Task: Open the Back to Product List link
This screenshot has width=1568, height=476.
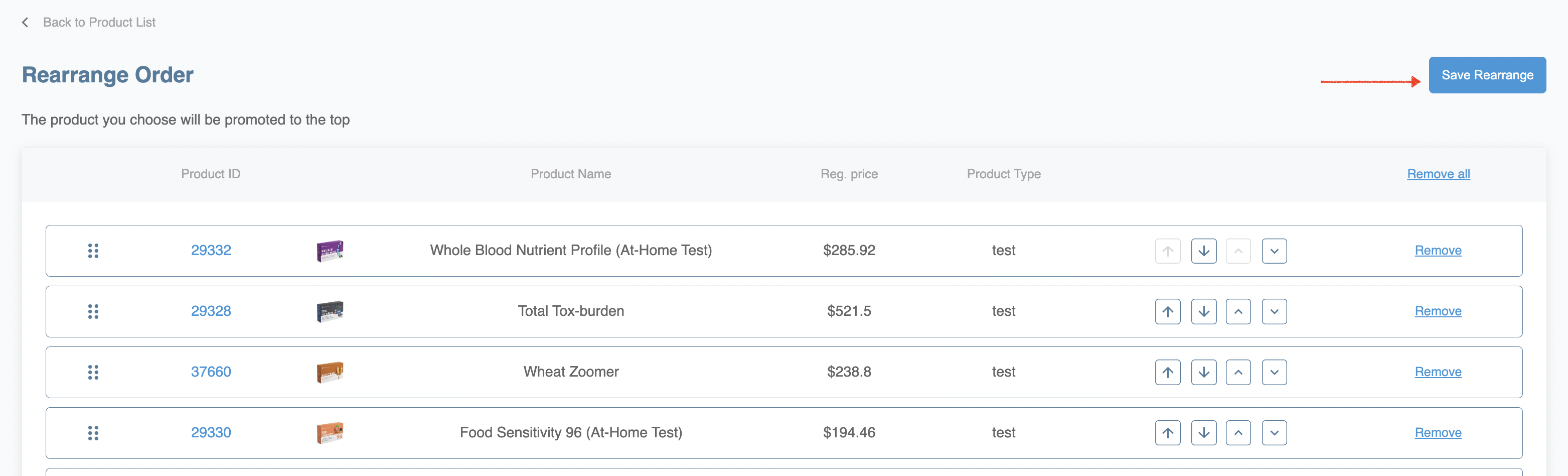Action: coord(99,23)
